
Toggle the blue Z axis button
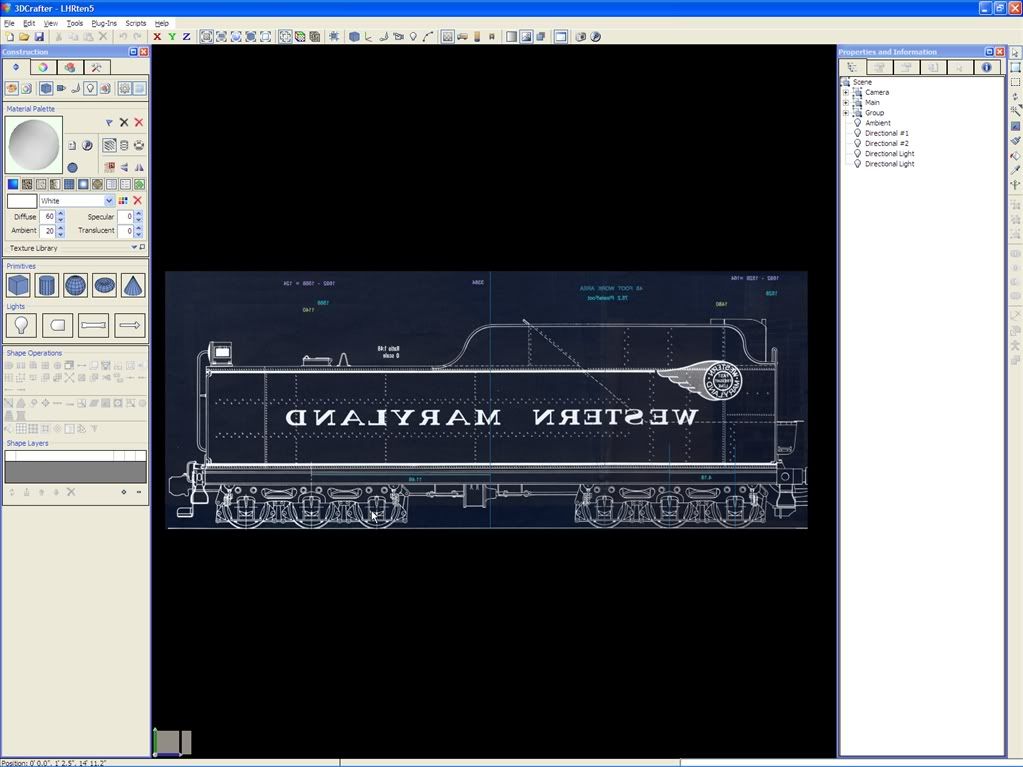point(187,37)
